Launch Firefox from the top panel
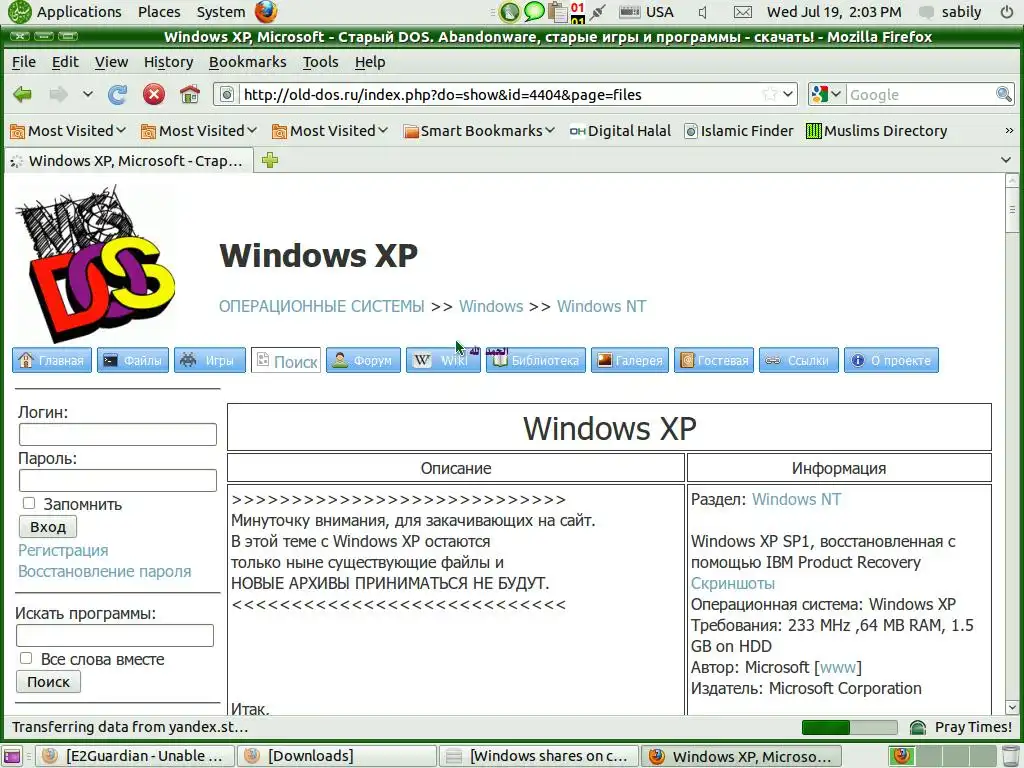 pos(266,12)
